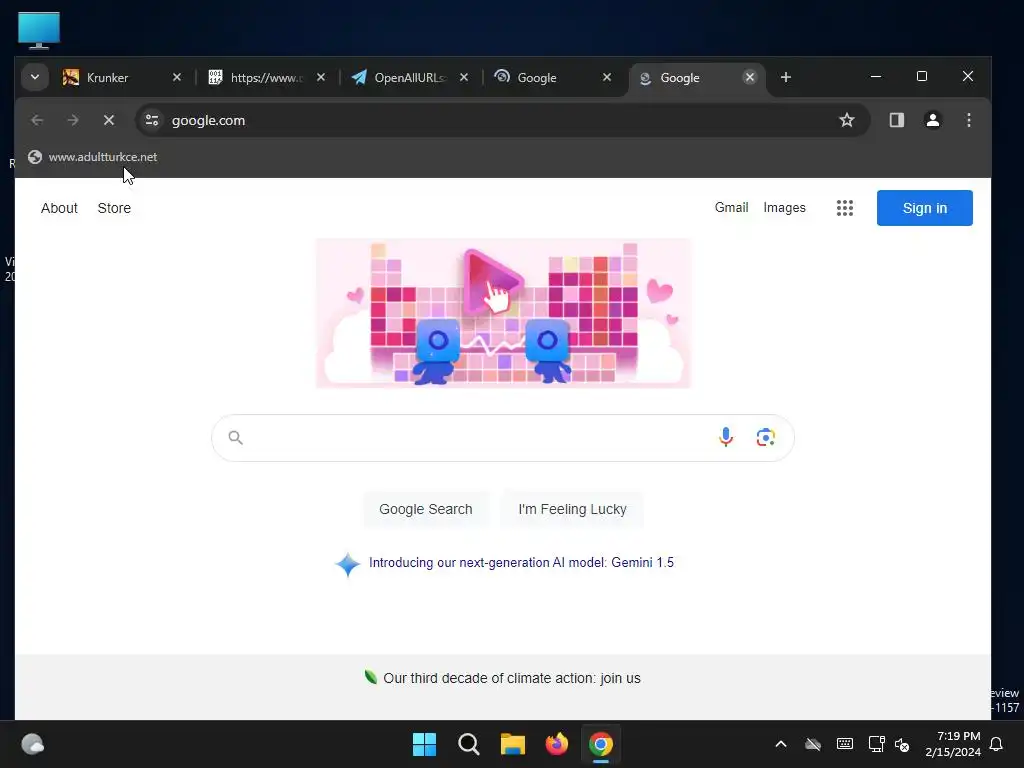Close the OpenAllURLs tab
1024x768 pixels.
pos(464,78)
